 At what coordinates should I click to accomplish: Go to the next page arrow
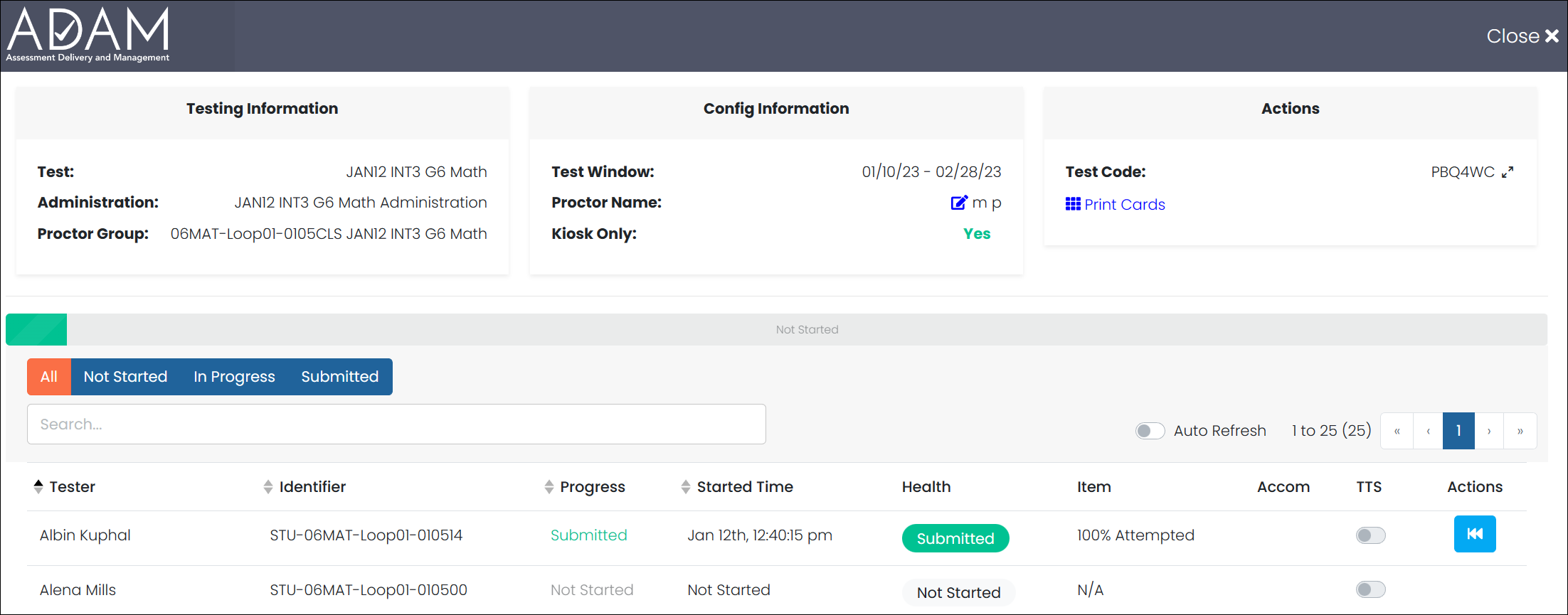coord(1489,431)
